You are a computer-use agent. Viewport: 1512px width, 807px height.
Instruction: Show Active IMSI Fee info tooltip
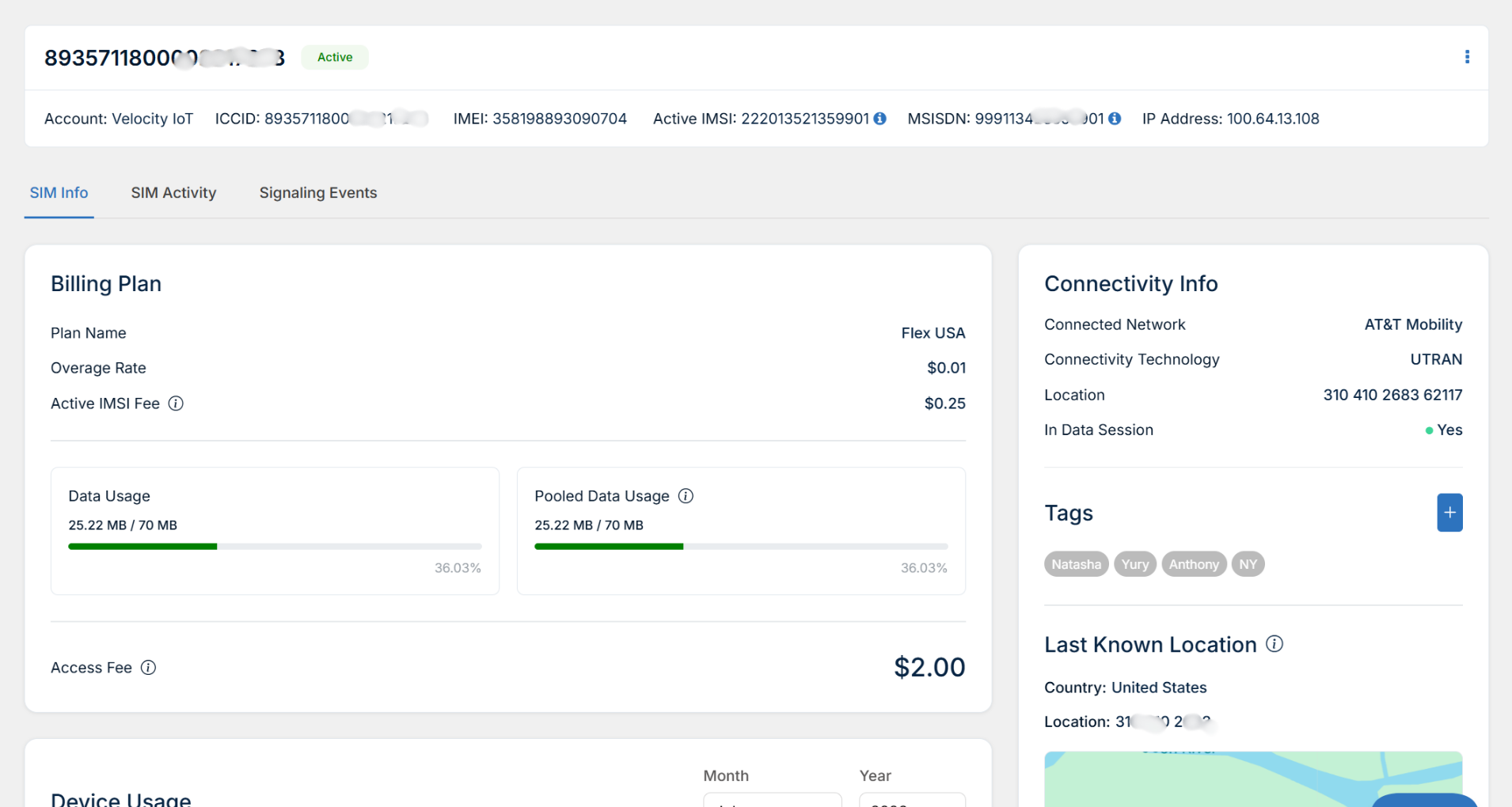(176, 403)
